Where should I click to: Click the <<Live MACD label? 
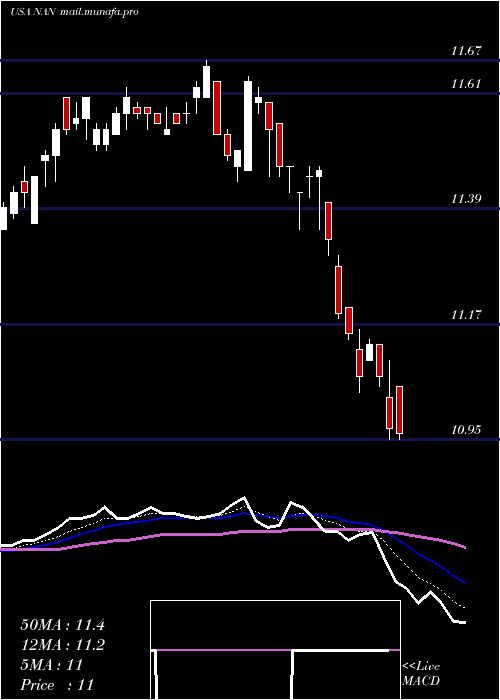coord(421,674)
